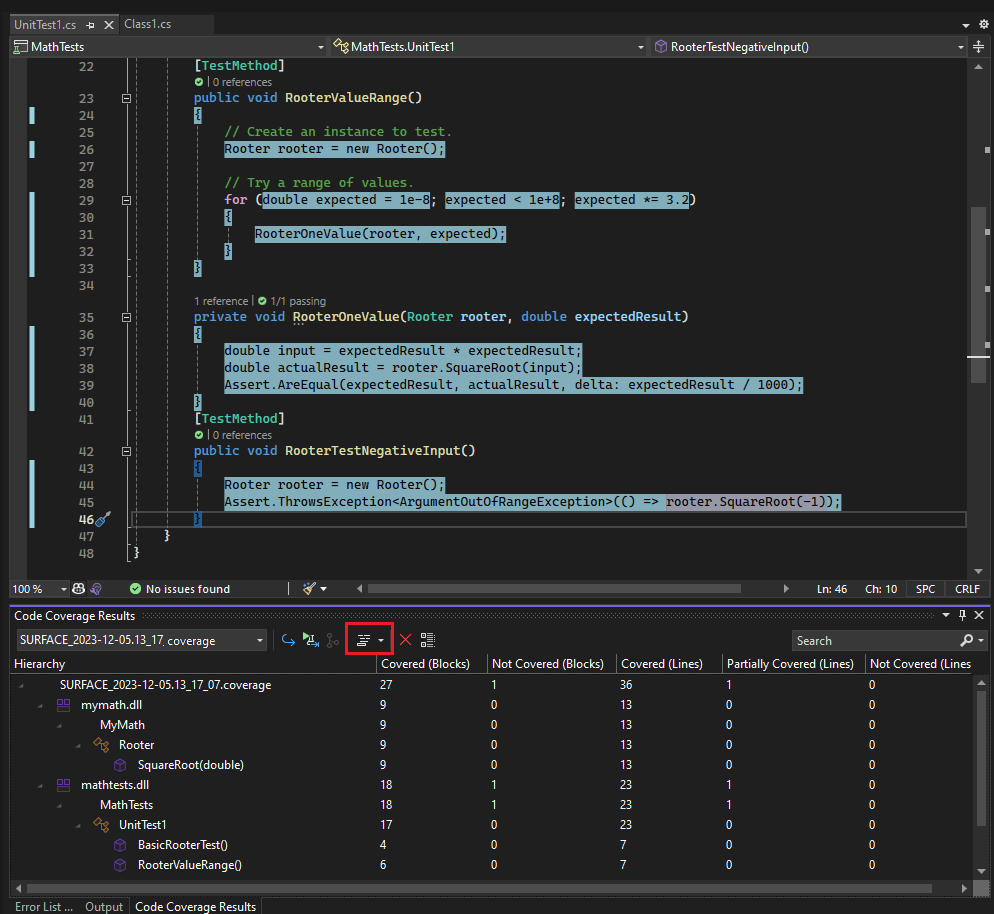The height and width of the screenshot is (914, 994).
Task: Click the 'Ch: 10' character indicator
Action: click(x=881, y=589)
